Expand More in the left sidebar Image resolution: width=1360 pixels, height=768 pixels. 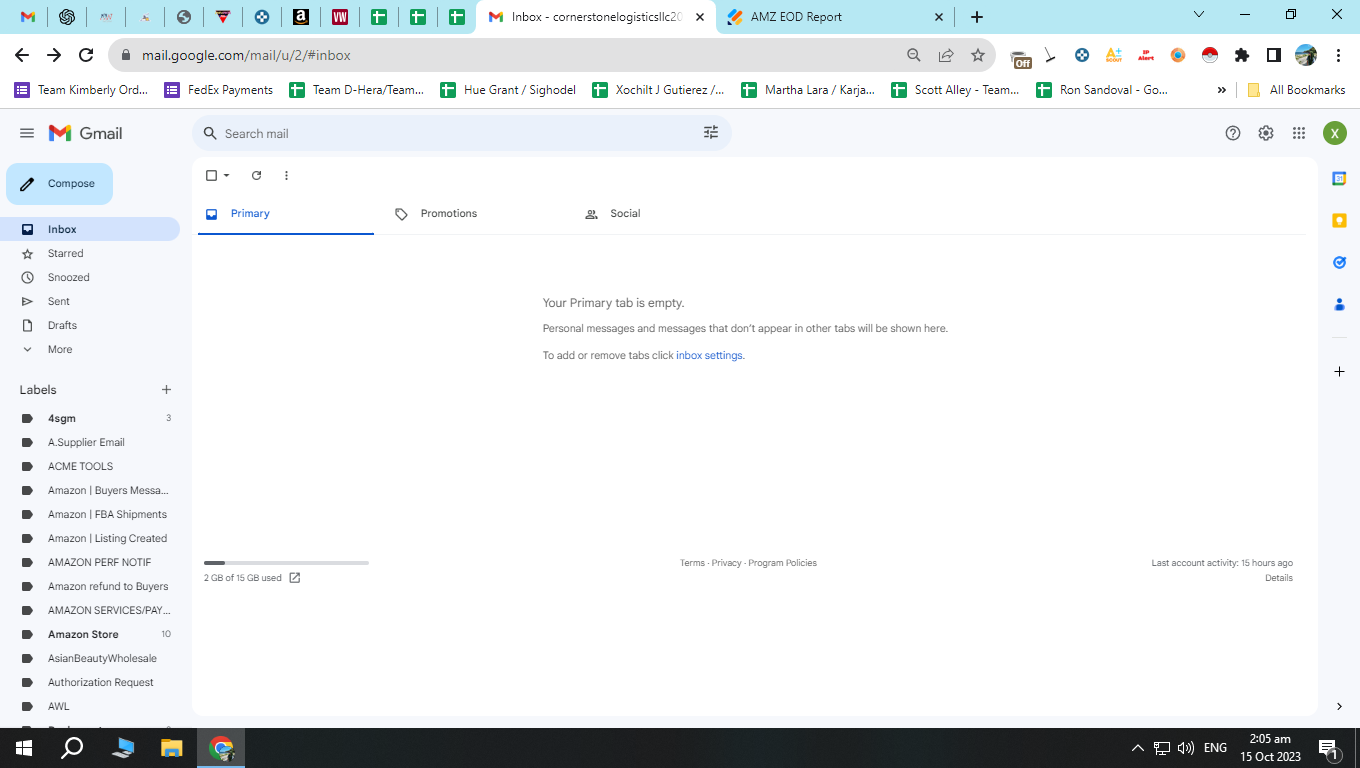coord(90,349)
